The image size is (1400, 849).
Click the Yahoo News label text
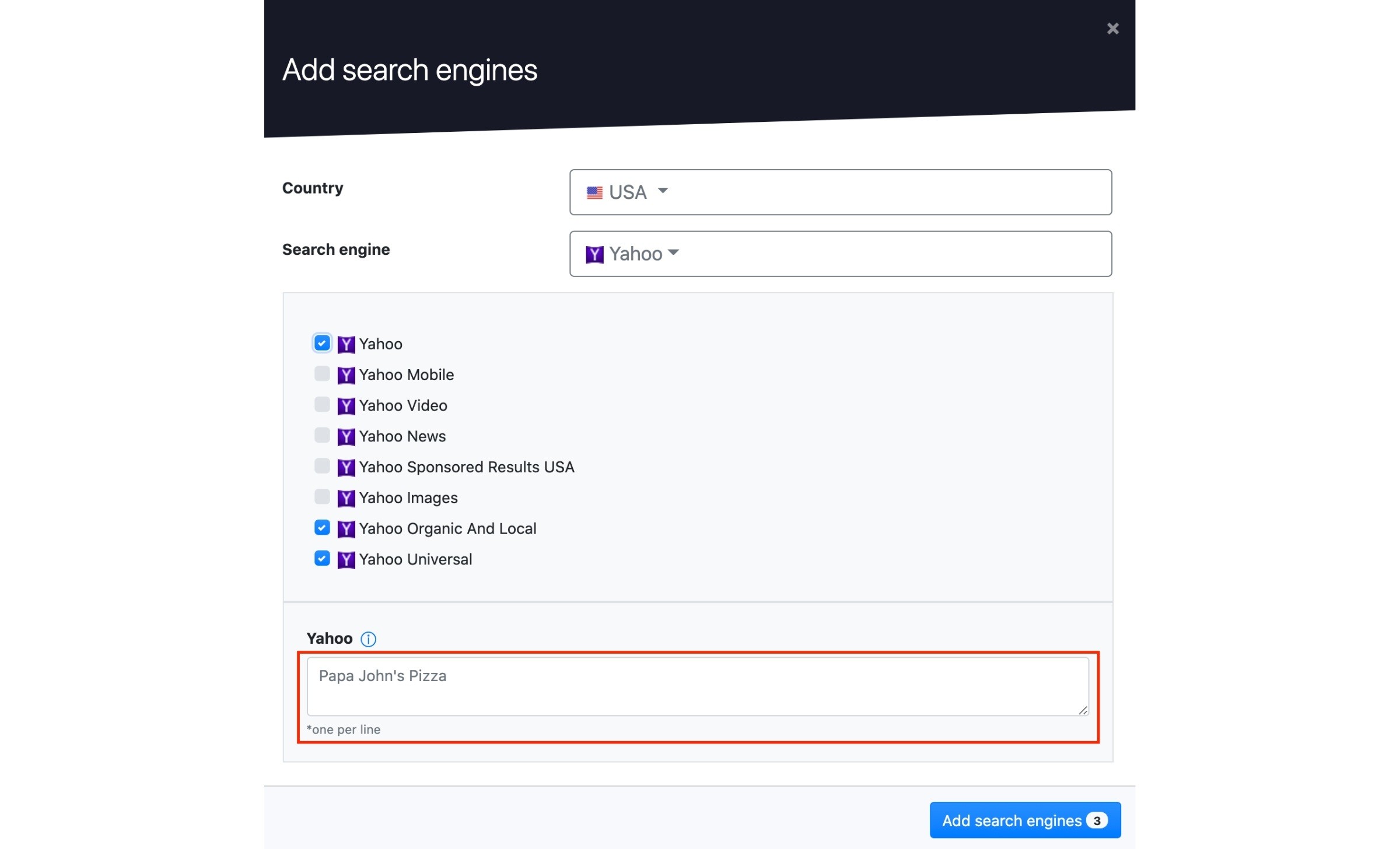[x=402, y=437]
